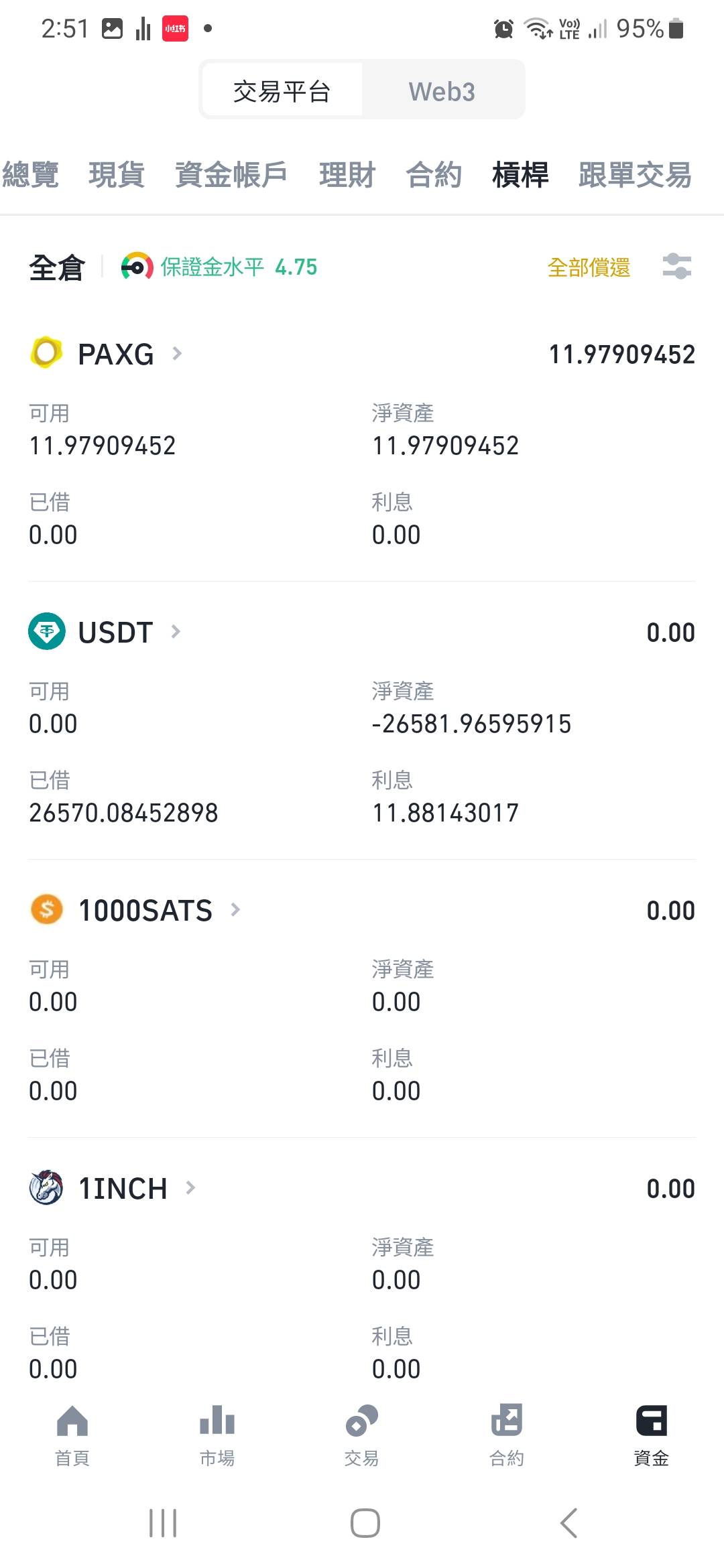The image size is (724, 1568).
Task: Go to 首頁 home in bottom navigation
Action: (x=72, y=1435)
